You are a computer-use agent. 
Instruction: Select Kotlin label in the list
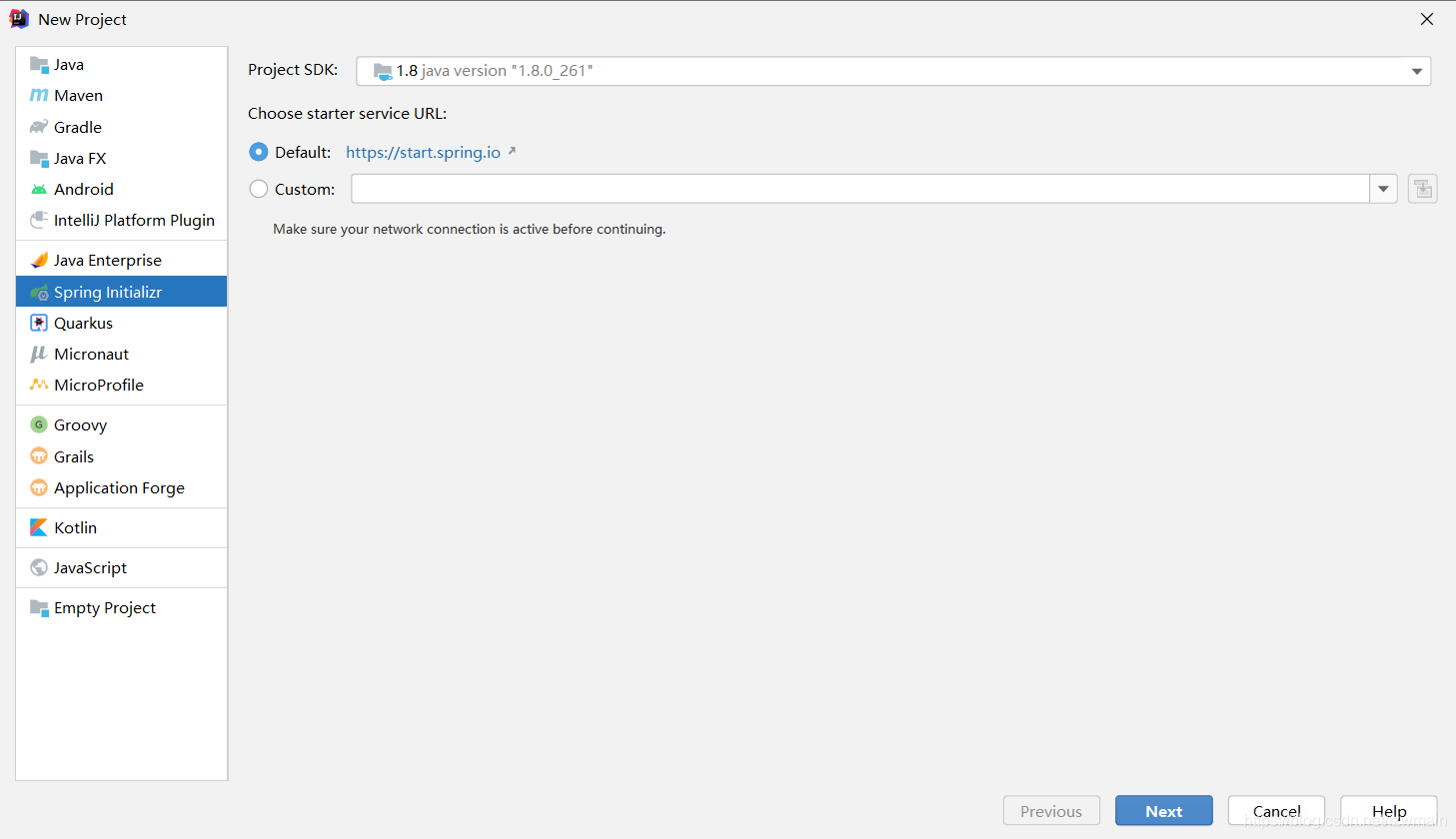point(76,528)
